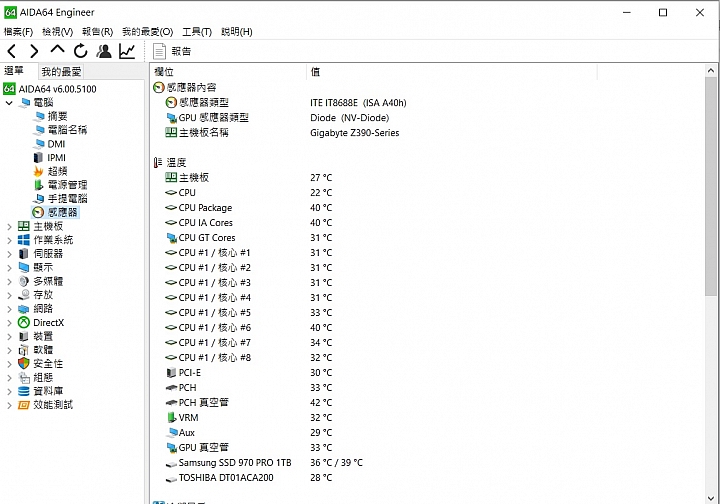The width and height of the screenshot is (720, 504).
Task: Open the 檔案(F) menu
Action: 18,32
